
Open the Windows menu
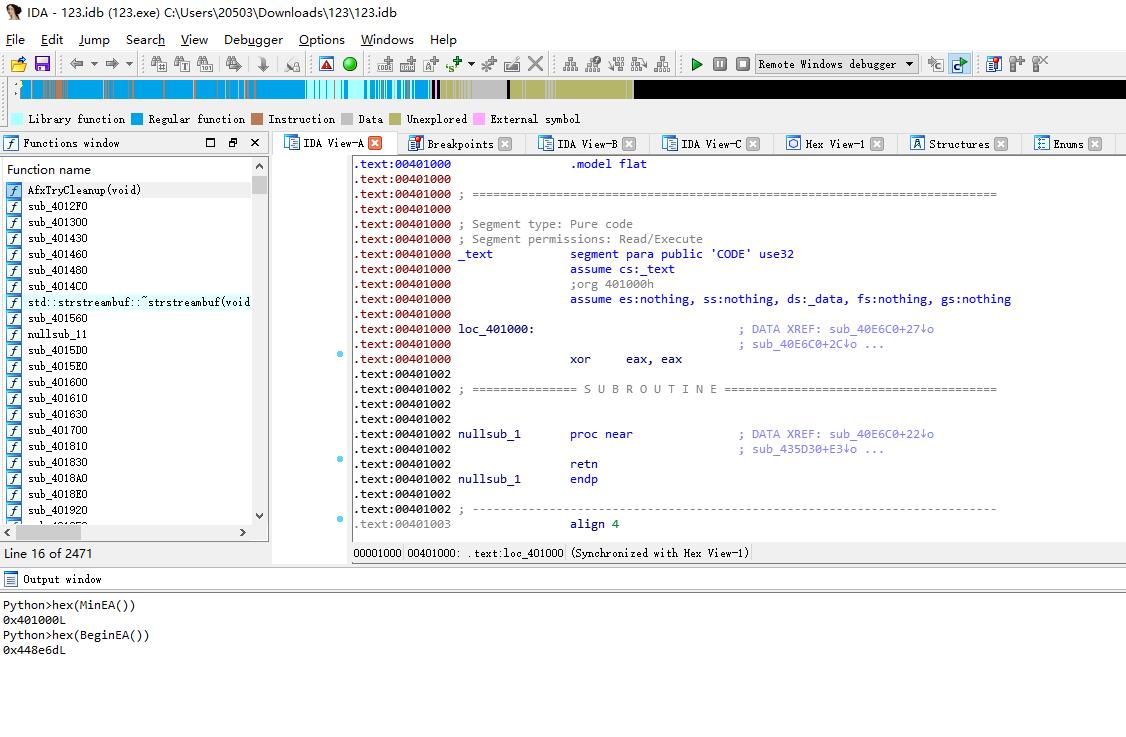coord(387,40)
